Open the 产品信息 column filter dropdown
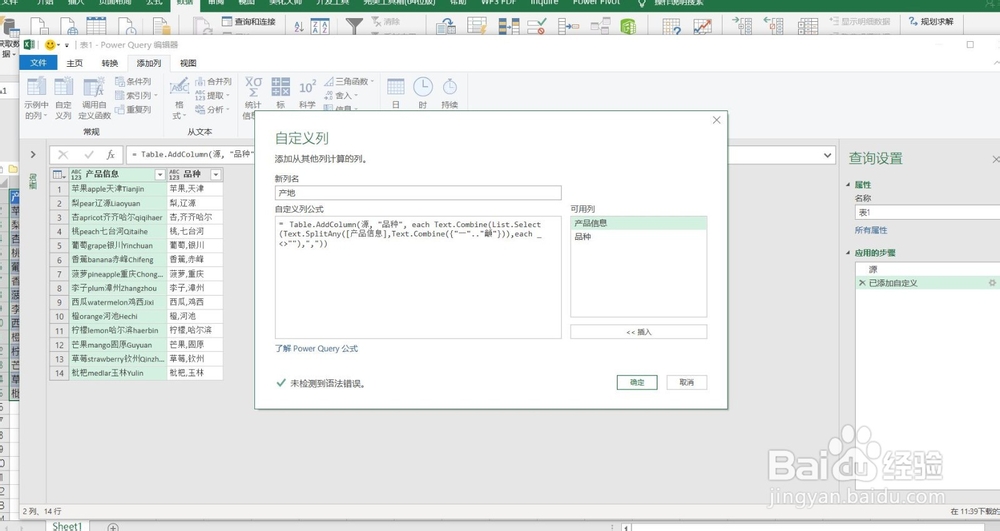This screenshot has height=531, width=1000. 160,175
